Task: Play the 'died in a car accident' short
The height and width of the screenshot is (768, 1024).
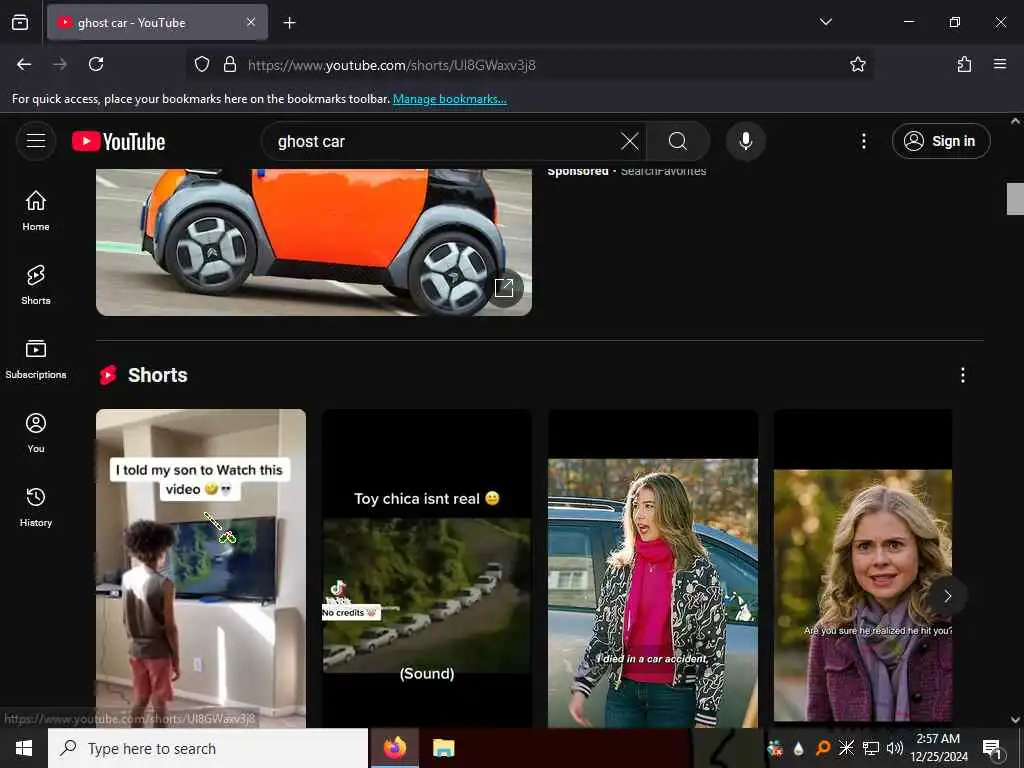Action: [652, 568]
